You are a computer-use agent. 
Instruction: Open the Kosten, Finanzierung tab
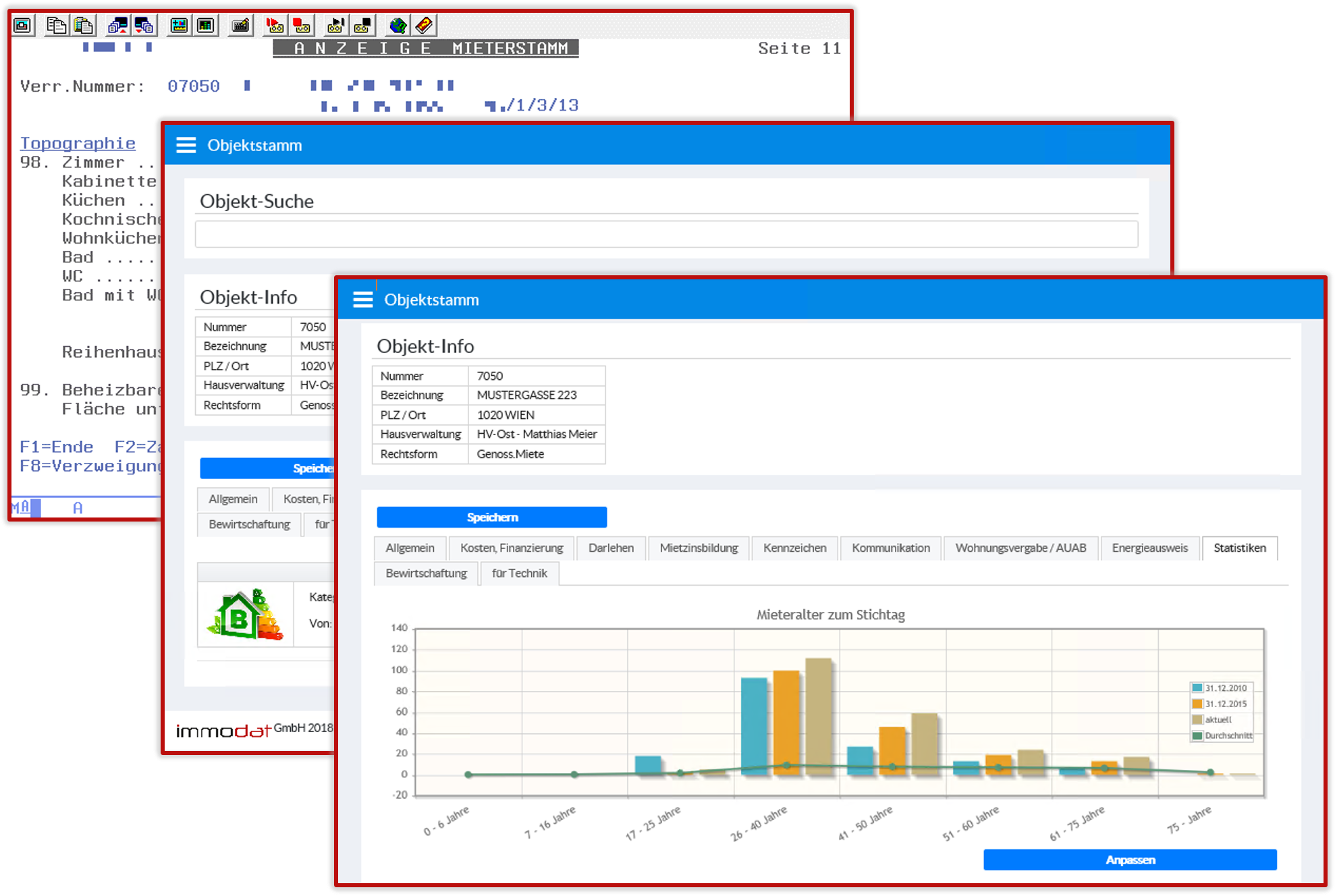(x=512, y=548)
